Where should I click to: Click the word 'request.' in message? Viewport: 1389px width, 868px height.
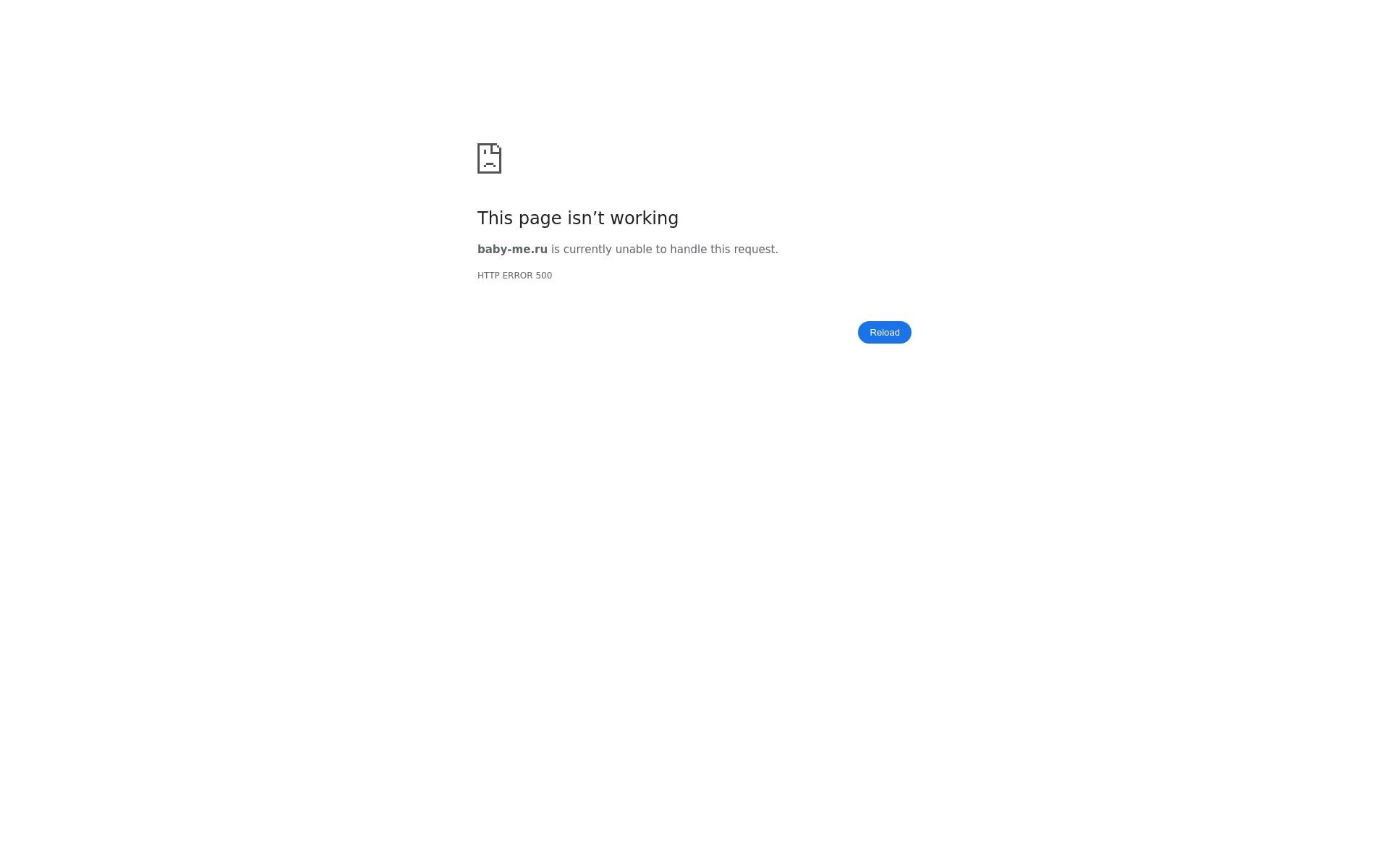click(x=756, y=250)
